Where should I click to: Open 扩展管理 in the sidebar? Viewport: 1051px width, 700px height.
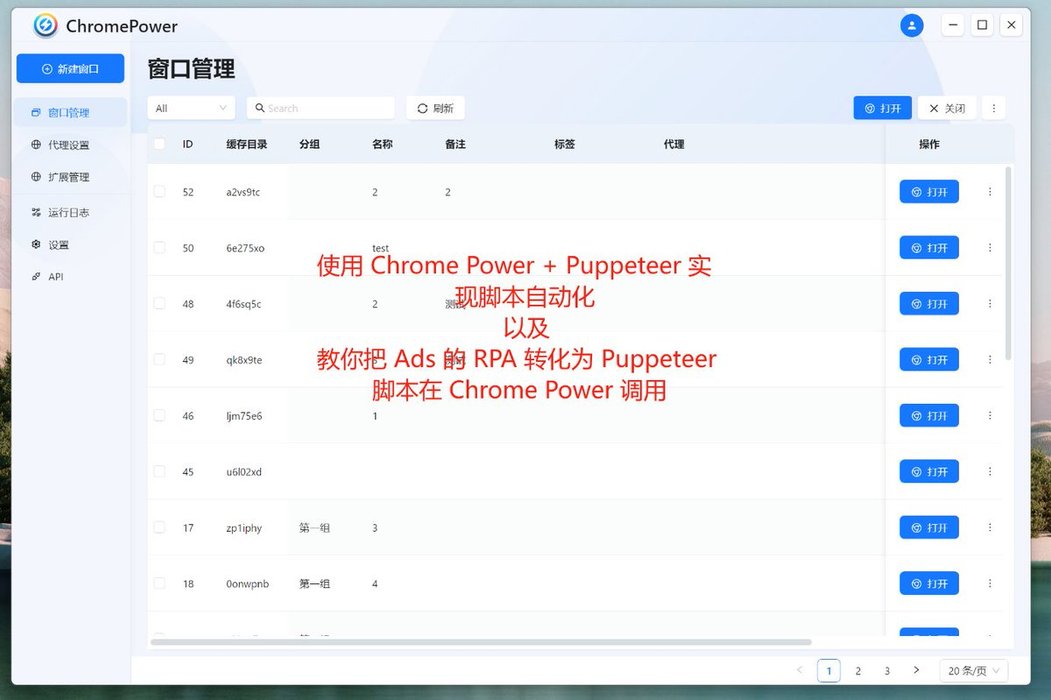[69, 177]
